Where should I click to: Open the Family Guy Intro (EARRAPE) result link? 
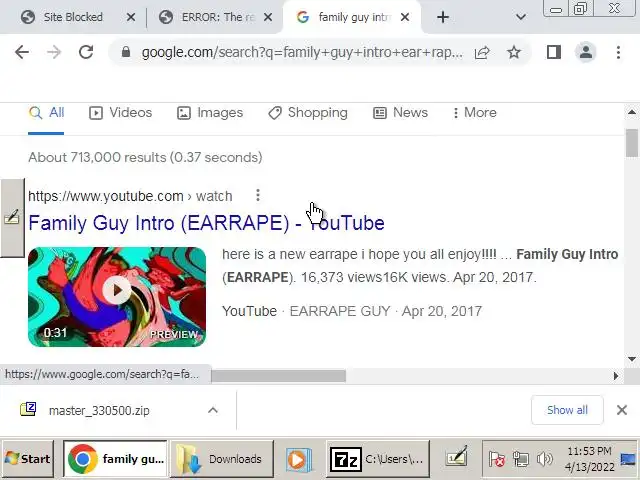(x=206, y=223)
